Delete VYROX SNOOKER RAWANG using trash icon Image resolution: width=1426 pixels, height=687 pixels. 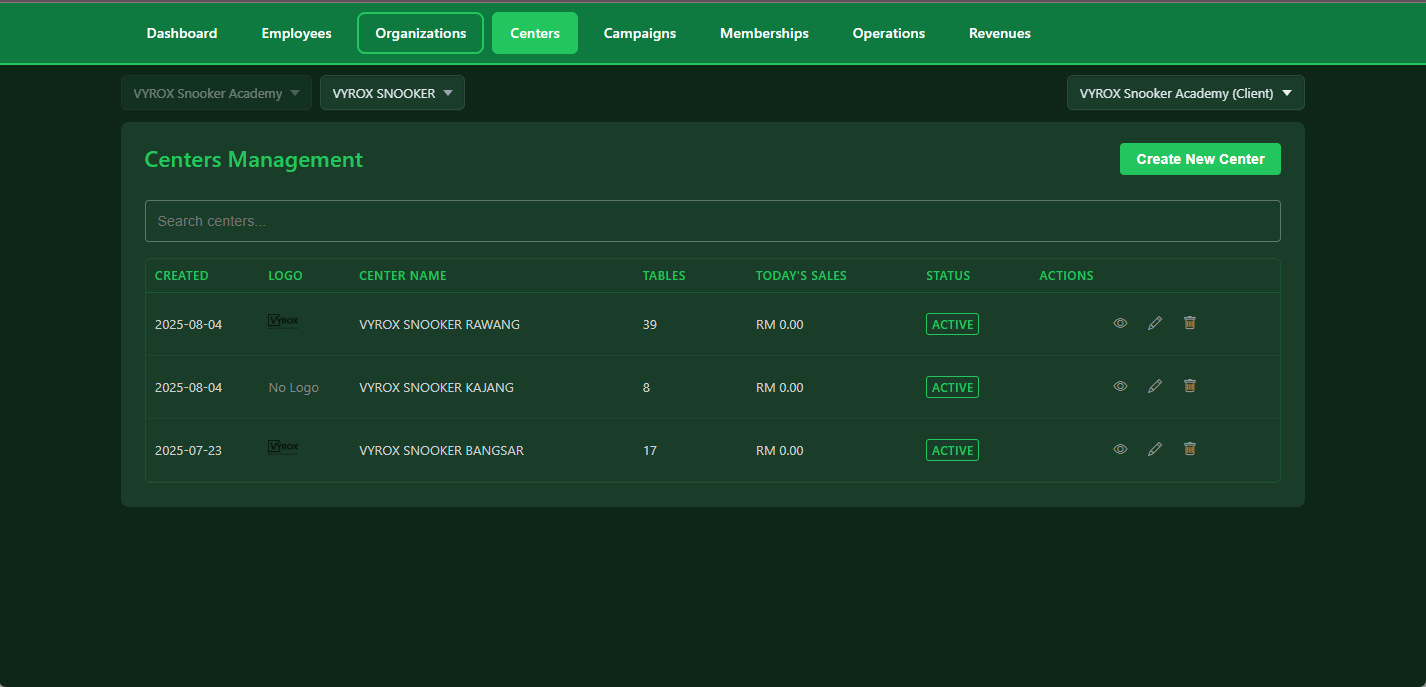point(1189,323)
